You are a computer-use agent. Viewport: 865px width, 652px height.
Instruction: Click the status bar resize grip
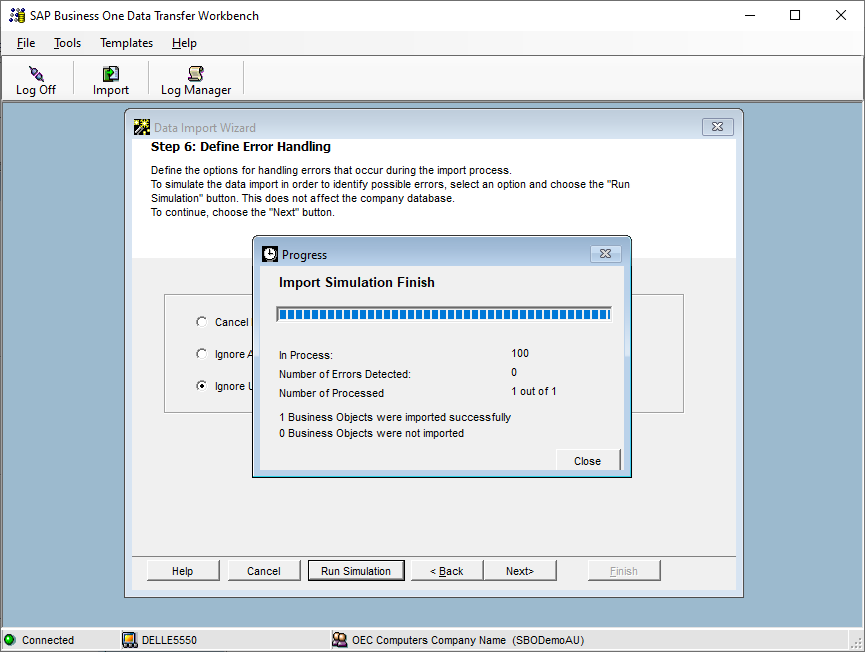click(x=856, y=642)
